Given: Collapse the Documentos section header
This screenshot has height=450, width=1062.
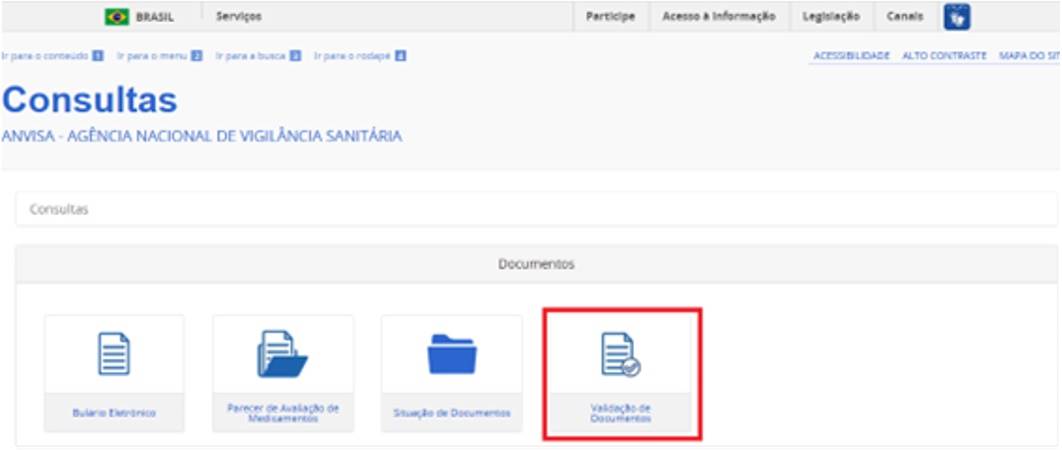Looking at the screenshot, I should [536, 264].
